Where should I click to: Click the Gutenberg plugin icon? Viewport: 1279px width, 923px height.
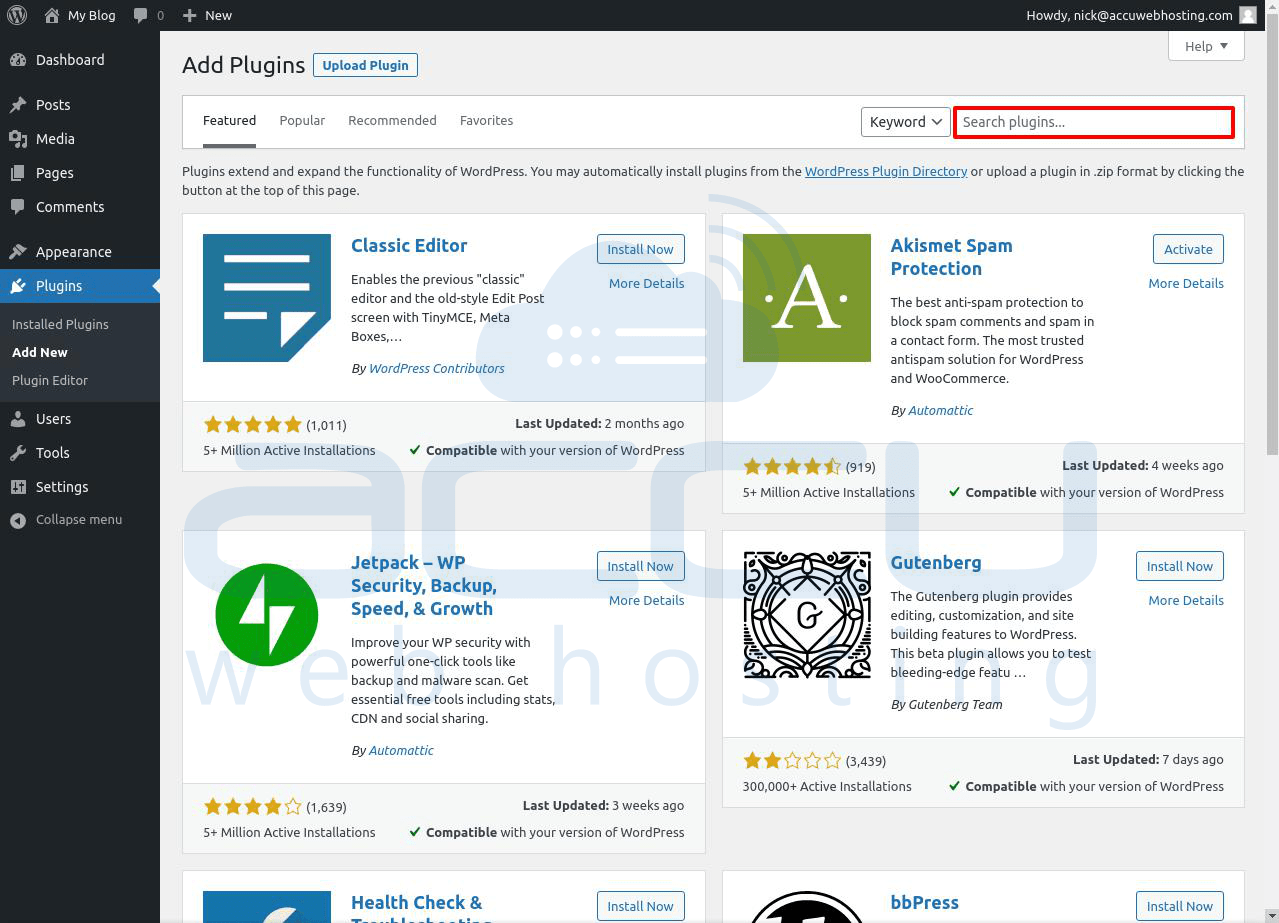point(806,615)
